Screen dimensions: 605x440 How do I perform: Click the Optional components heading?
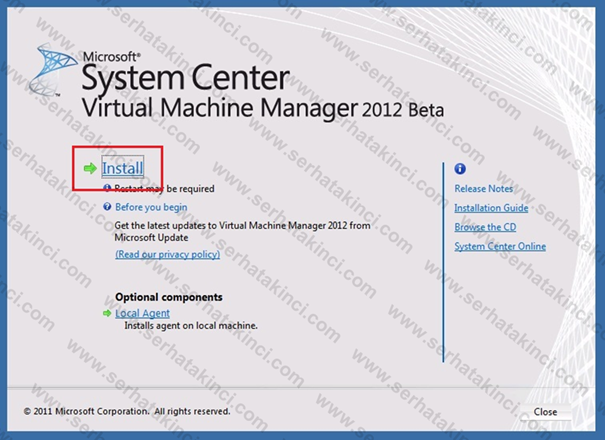[x=169, y=297]
